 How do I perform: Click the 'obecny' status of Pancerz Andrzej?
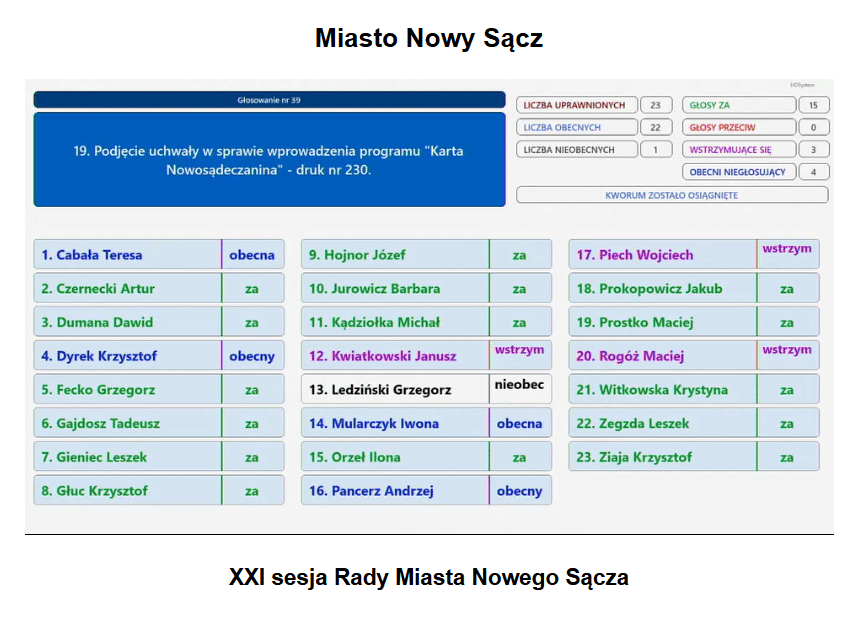pyautogui.click(x=519, y=491)
